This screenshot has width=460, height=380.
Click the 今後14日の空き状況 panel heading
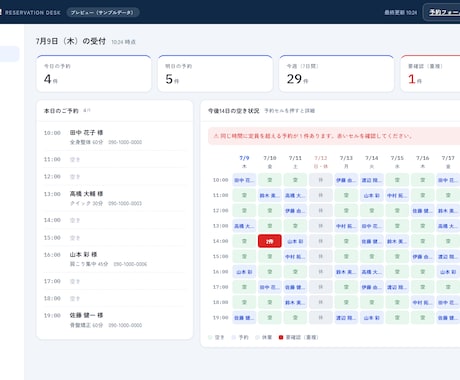[x=234, y=111]
